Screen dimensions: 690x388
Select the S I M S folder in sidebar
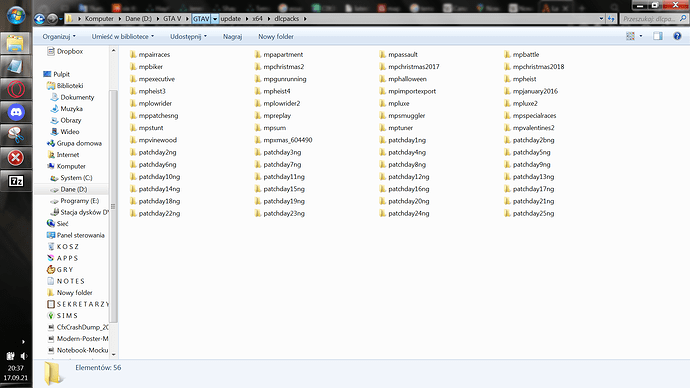click(x=67, y=315)
